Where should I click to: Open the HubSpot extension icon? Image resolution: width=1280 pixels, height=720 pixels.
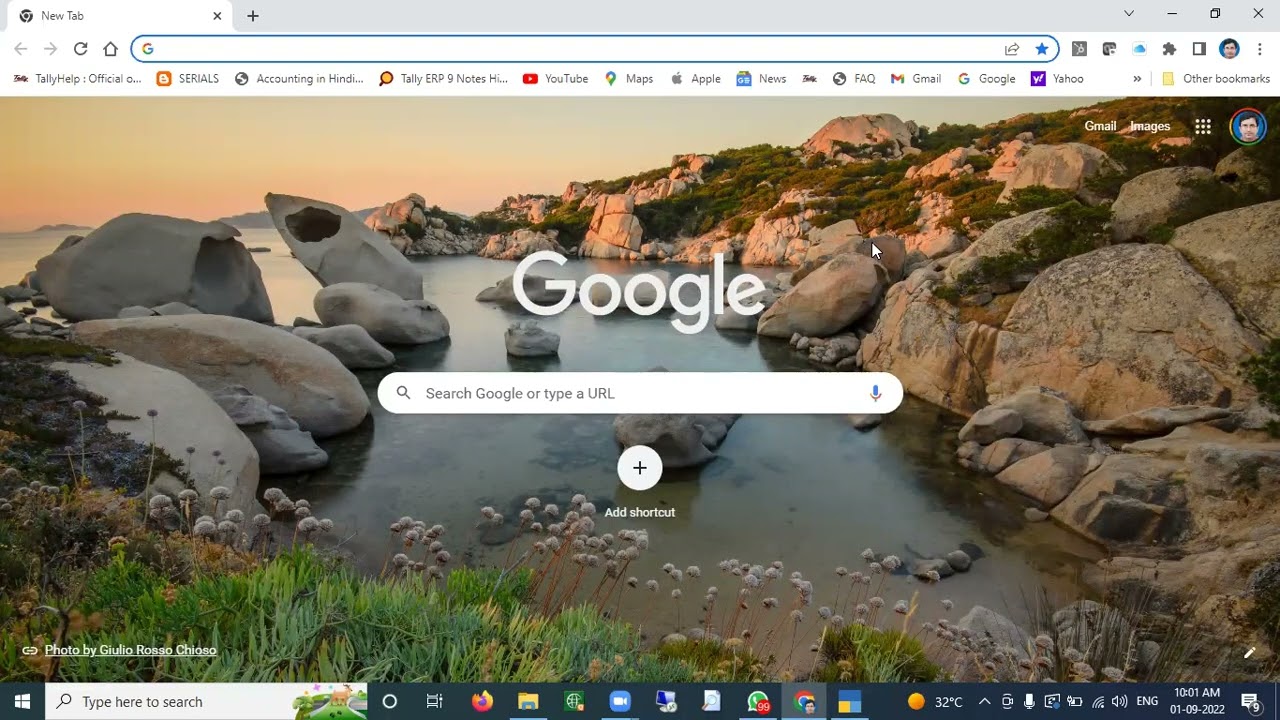coord(1079,49)
